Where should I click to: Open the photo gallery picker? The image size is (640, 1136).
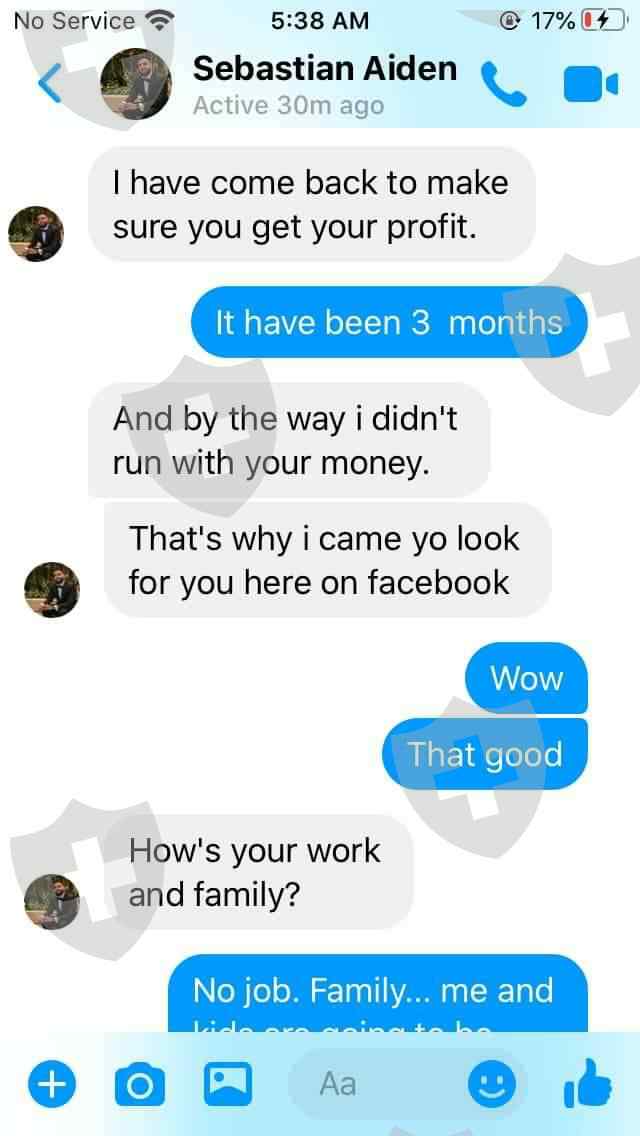tap(228, 1083)
